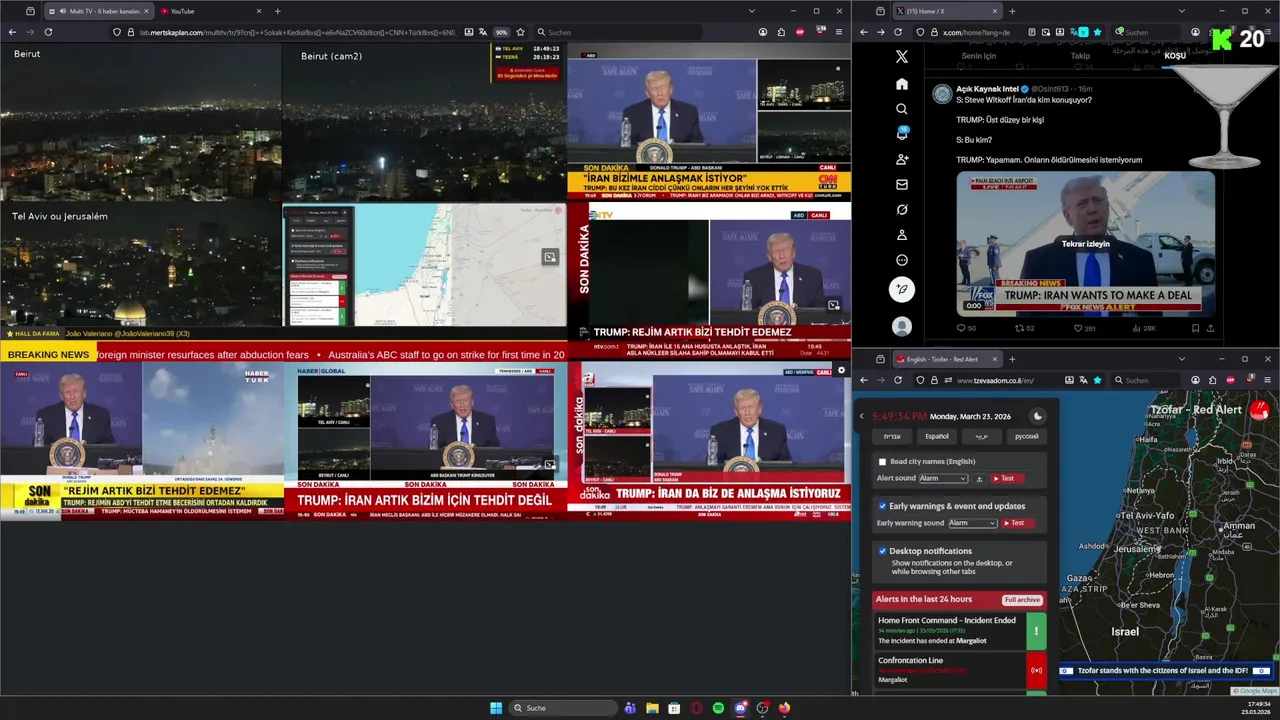
Task: Select Beirut (cam2) video tile
Action: [x=425, y=122]
